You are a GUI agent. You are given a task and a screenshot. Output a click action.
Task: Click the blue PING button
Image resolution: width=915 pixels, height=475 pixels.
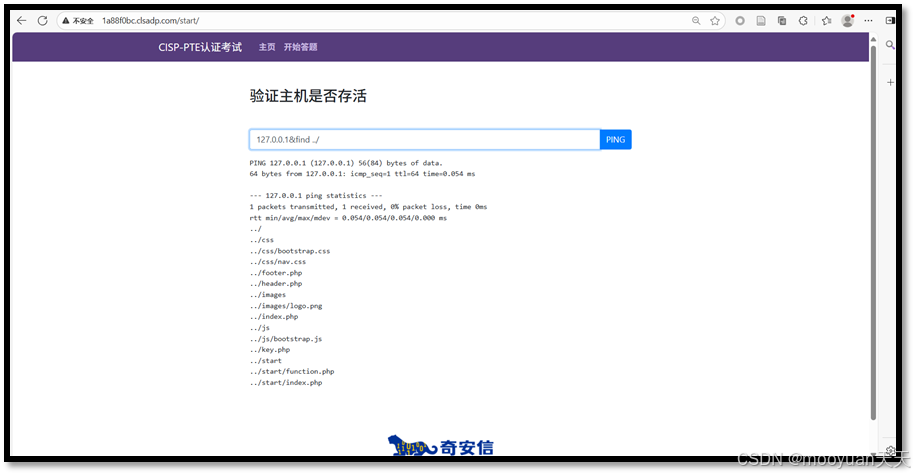point(616,139)
